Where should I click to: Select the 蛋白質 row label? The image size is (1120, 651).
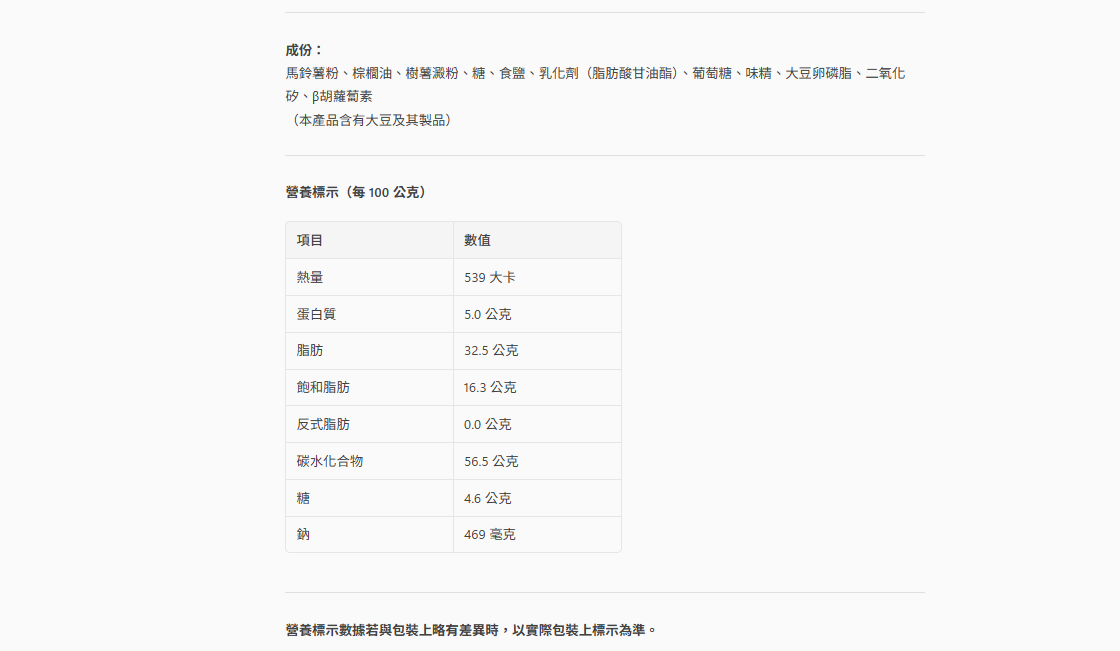click(316, 314)
